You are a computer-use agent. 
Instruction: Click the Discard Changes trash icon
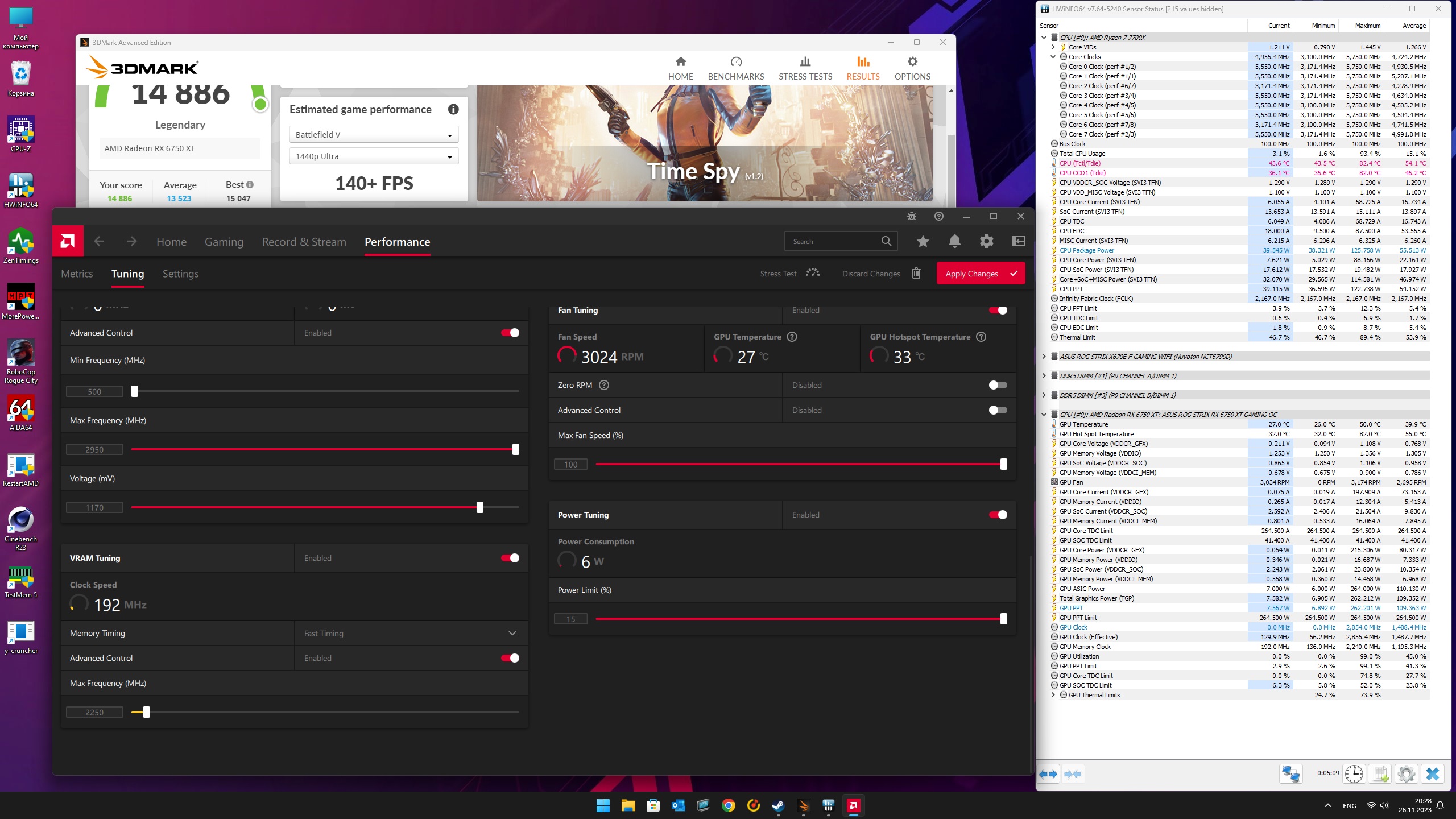click(916, 274)
